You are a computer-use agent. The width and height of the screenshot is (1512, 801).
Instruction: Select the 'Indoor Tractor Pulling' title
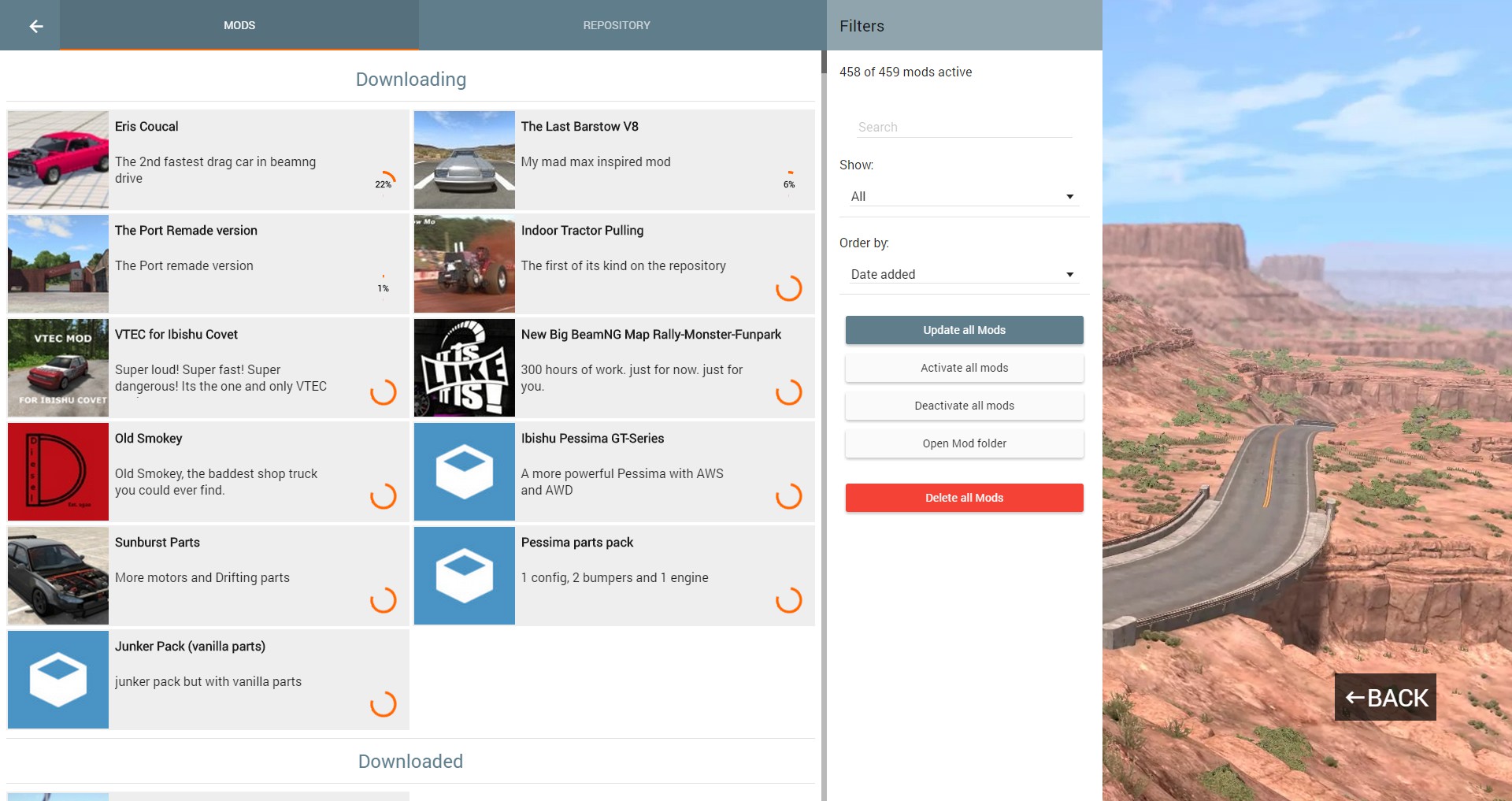pos(582,231)
